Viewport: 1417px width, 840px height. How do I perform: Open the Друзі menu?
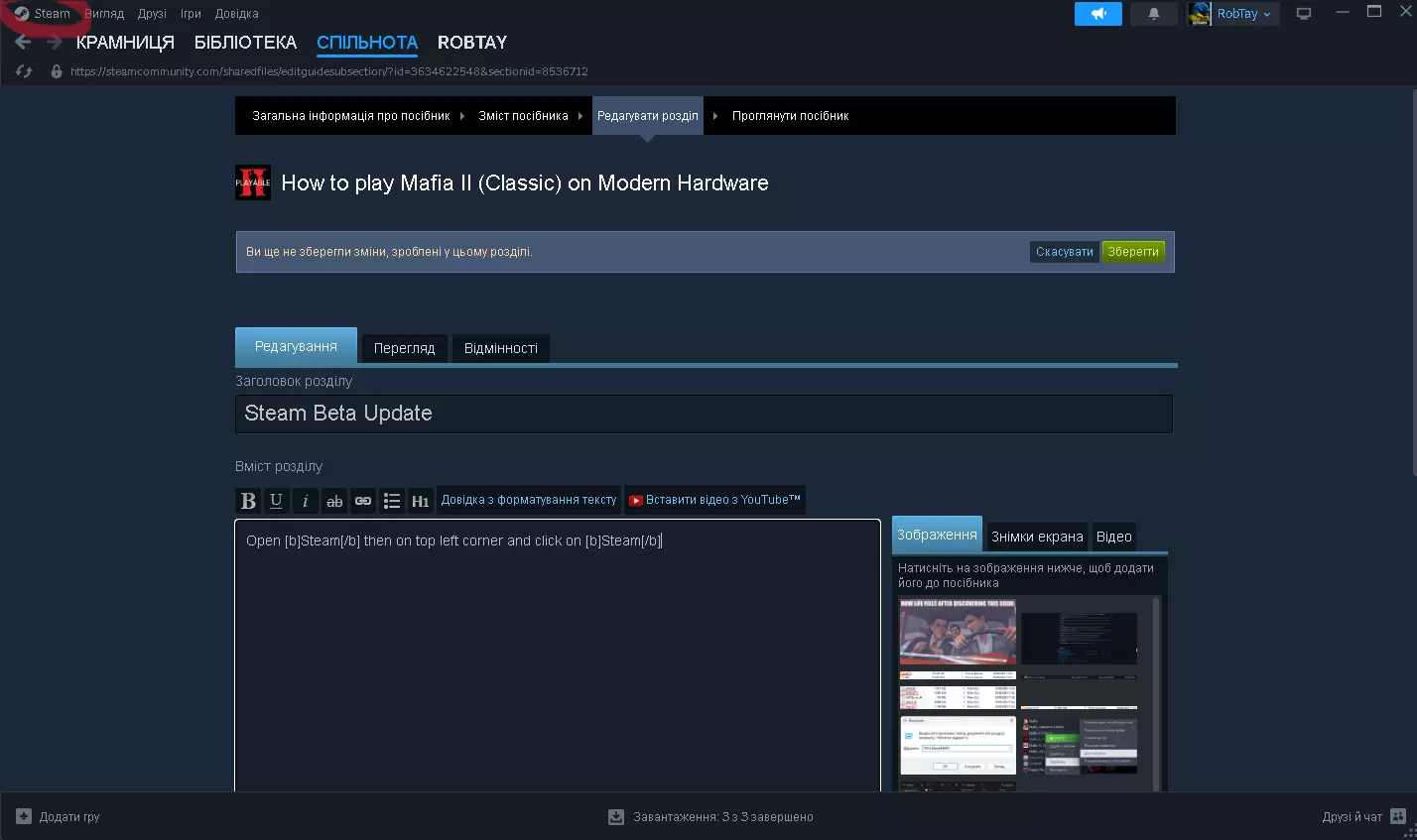152,14
